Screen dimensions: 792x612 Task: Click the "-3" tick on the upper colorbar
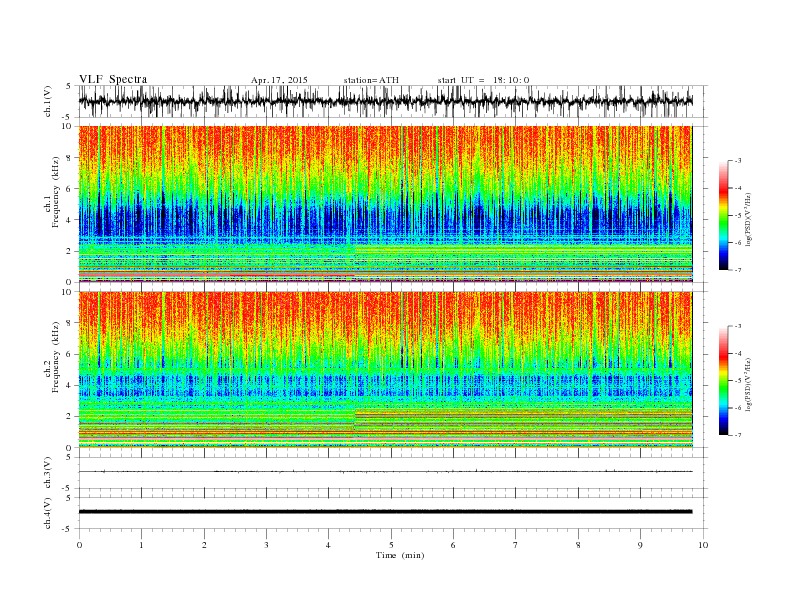click(x=738, y=161)
